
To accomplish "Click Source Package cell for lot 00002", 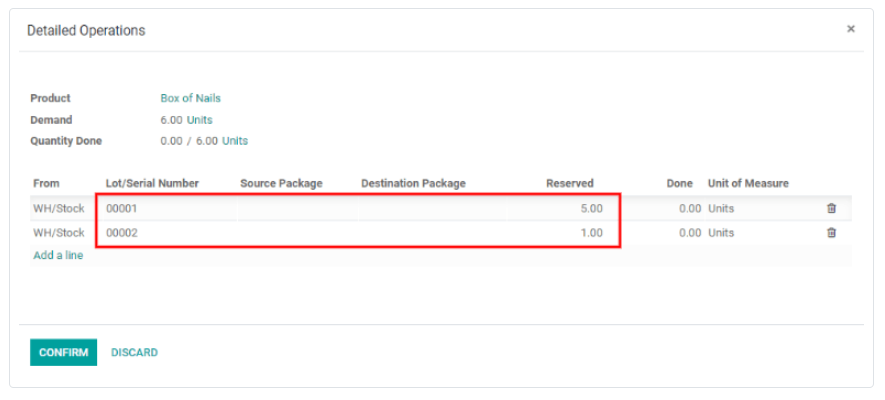I will click(x=295, y=233).
